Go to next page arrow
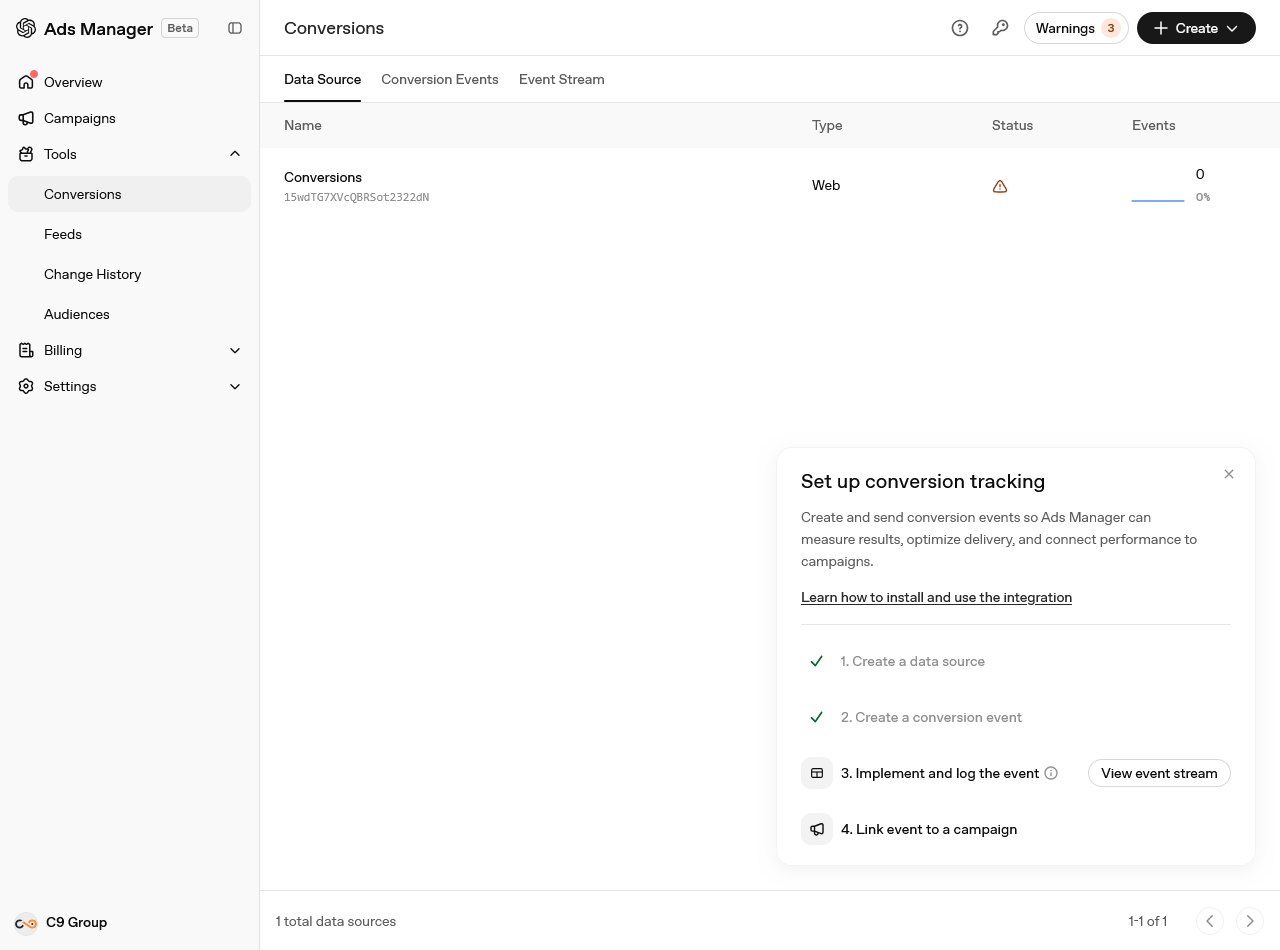 tap(1250, 921)
